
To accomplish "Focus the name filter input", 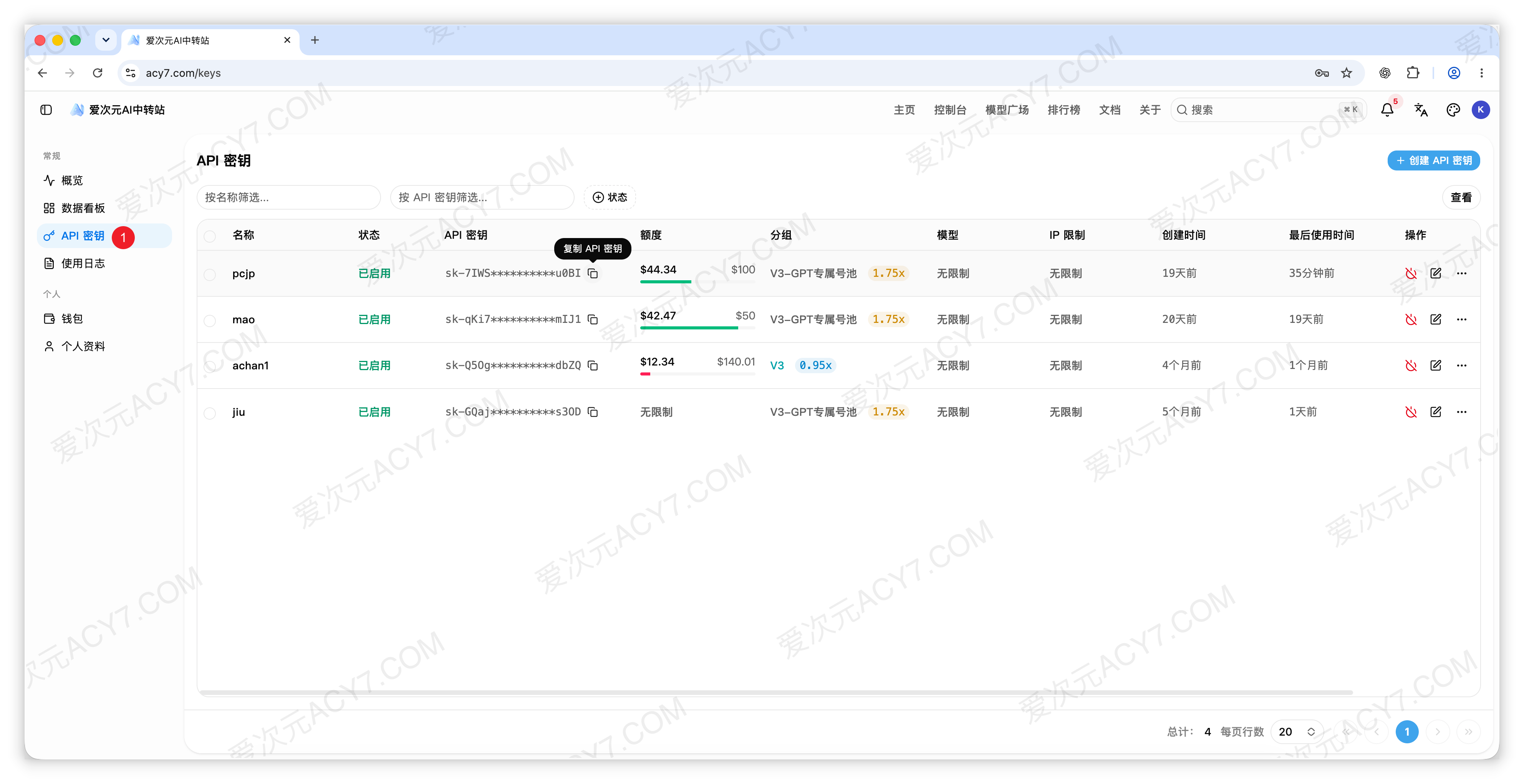I will tap(289, 197).
